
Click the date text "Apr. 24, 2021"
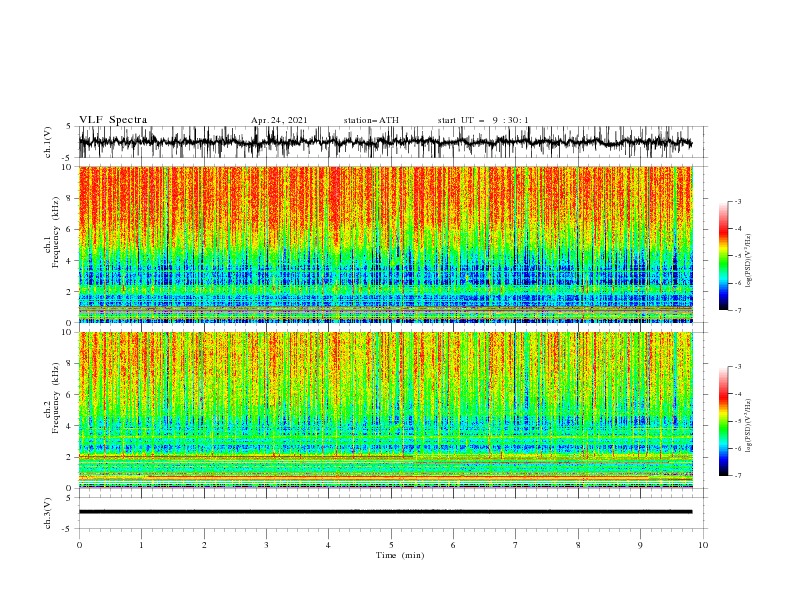tap(279, 120)
